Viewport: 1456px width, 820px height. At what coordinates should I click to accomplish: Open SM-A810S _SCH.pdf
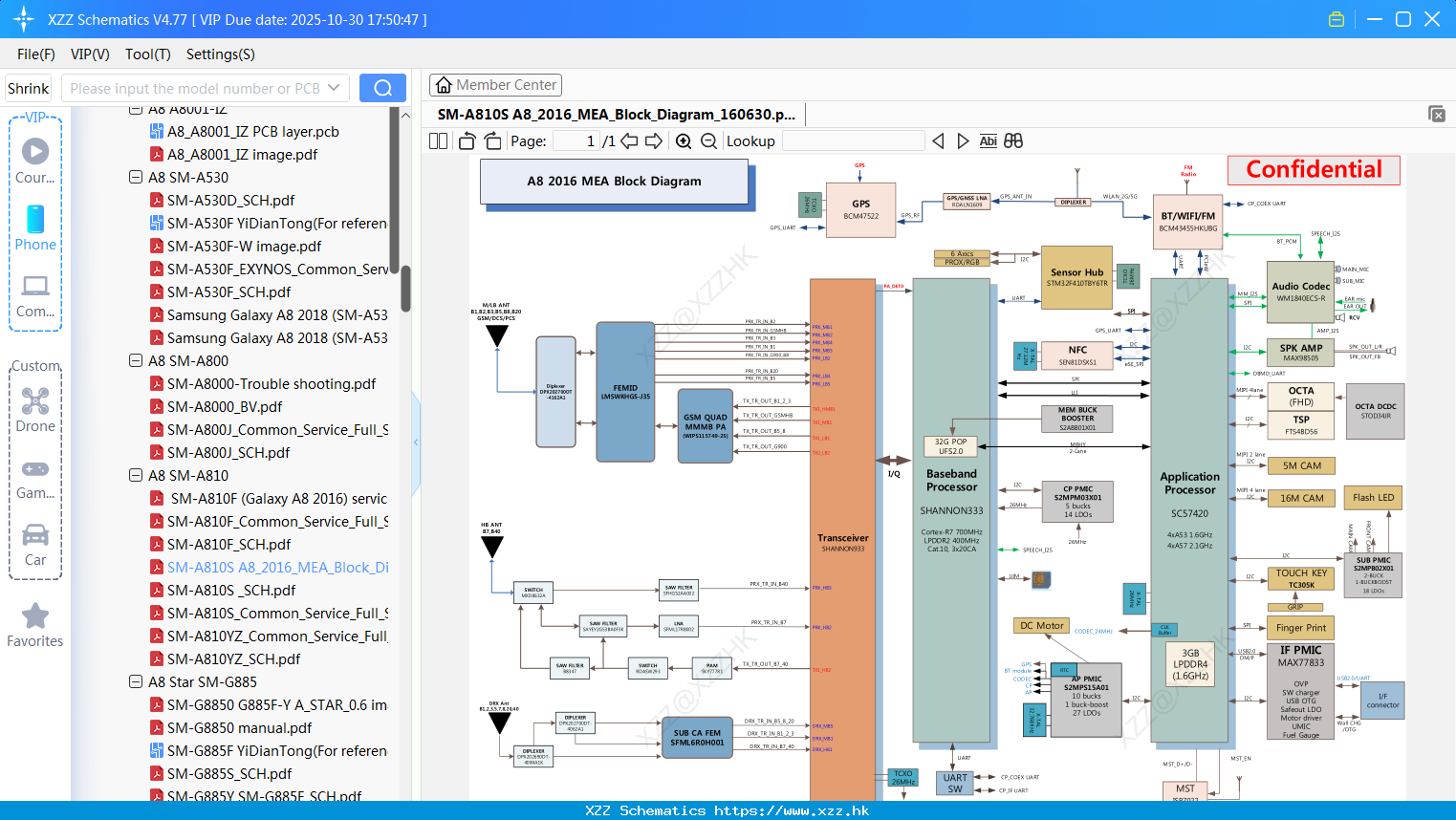(x=231, y=591)
